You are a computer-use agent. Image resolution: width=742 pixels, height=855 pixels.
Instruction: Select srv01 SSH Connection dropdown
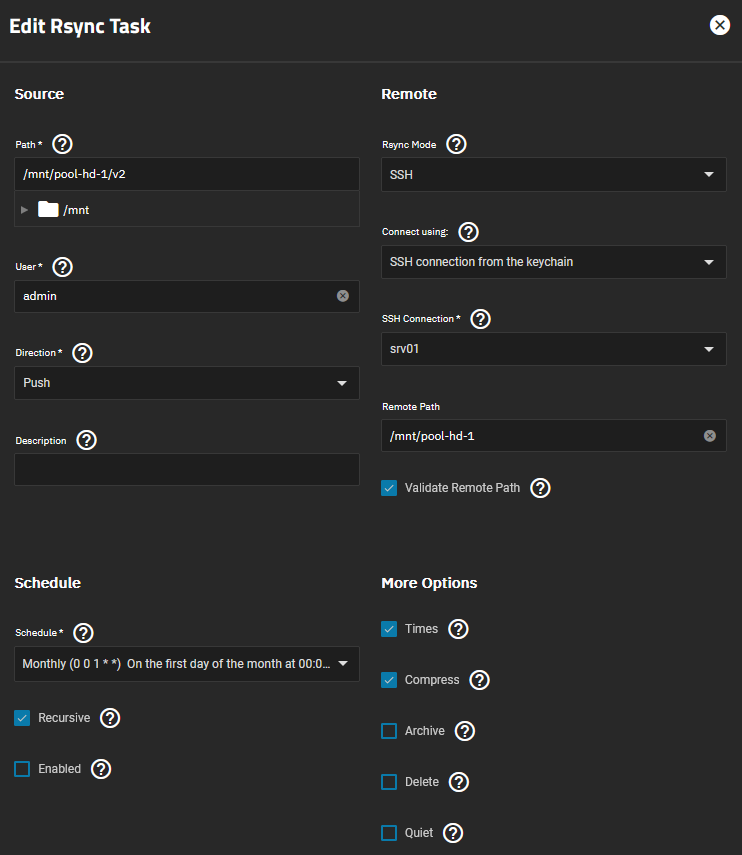pyautogui.click(x=553, y=349)
